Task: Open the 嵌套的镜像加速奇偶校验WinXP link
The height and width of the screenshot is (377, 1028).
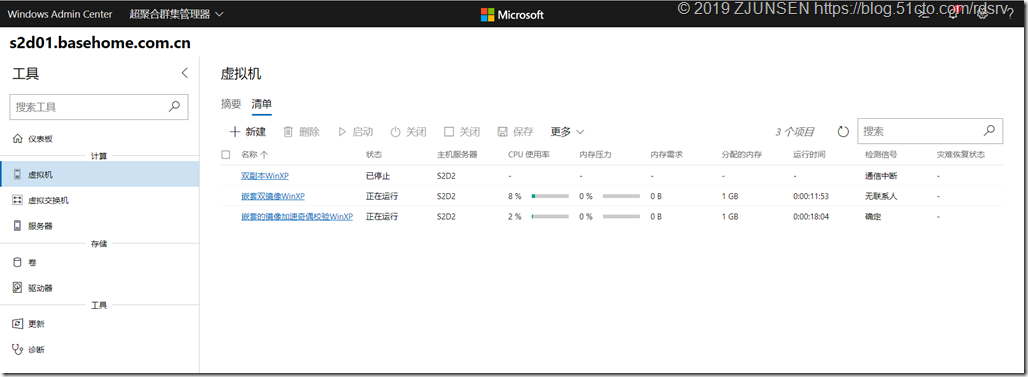Action: [x=297, y=216]
